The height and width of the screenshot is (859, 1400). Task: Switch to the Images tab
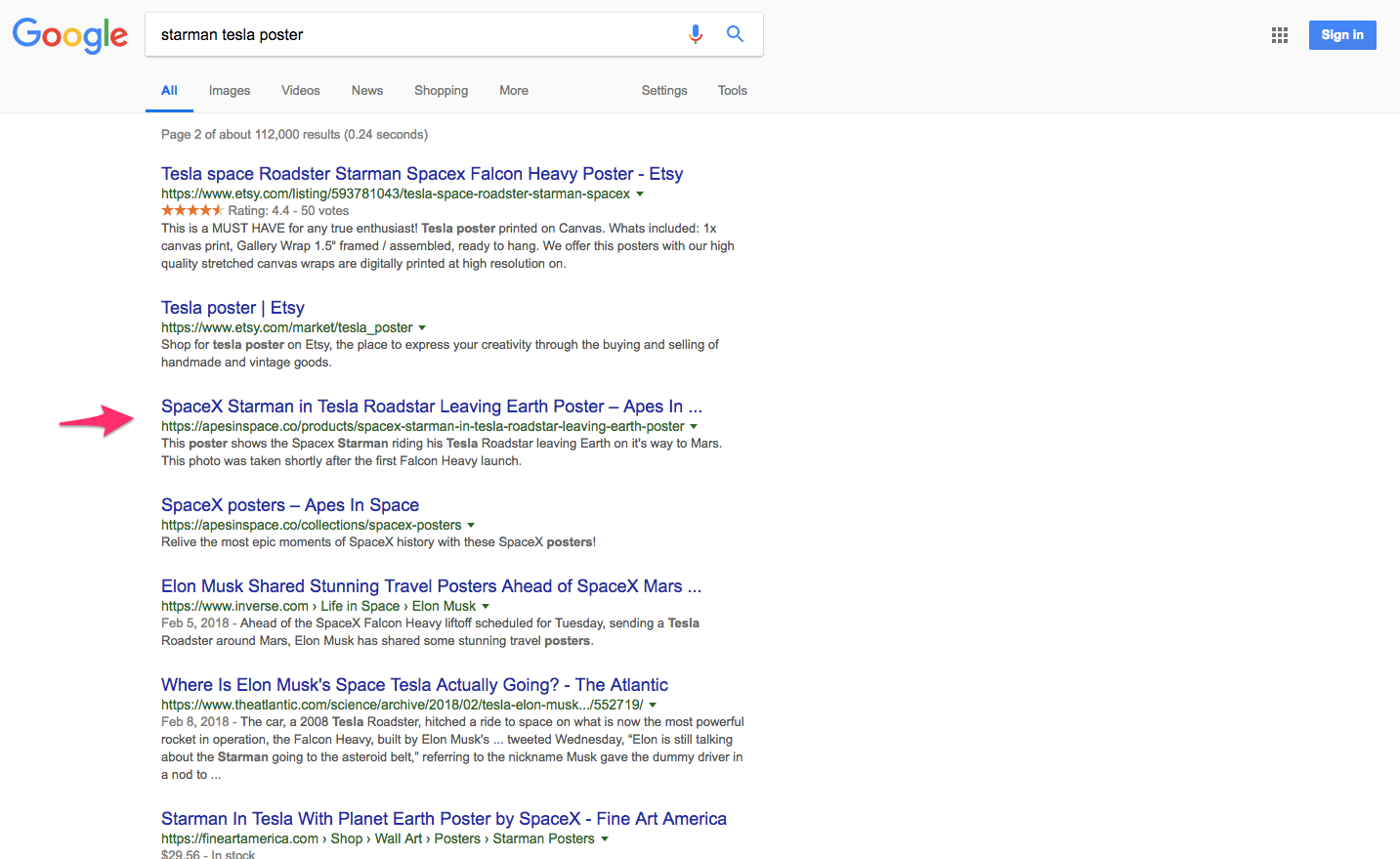230,90
